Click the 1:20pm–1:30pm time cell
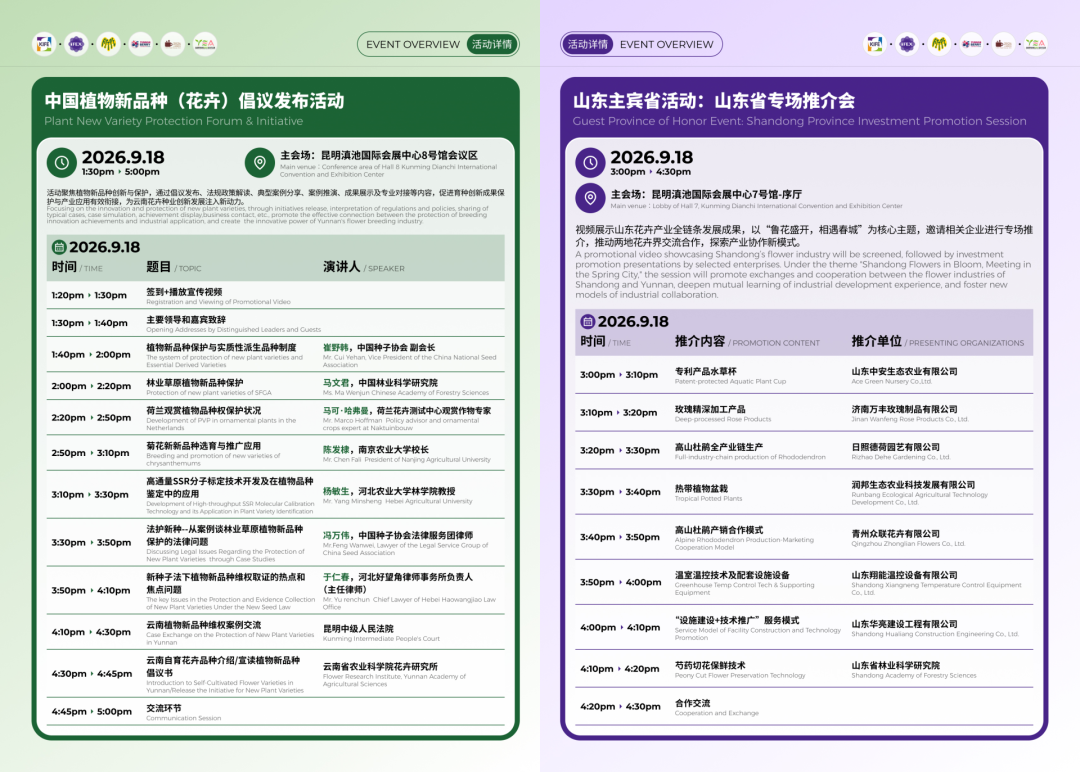This screenshot has width=1080, height=772. tap(89, 295)
